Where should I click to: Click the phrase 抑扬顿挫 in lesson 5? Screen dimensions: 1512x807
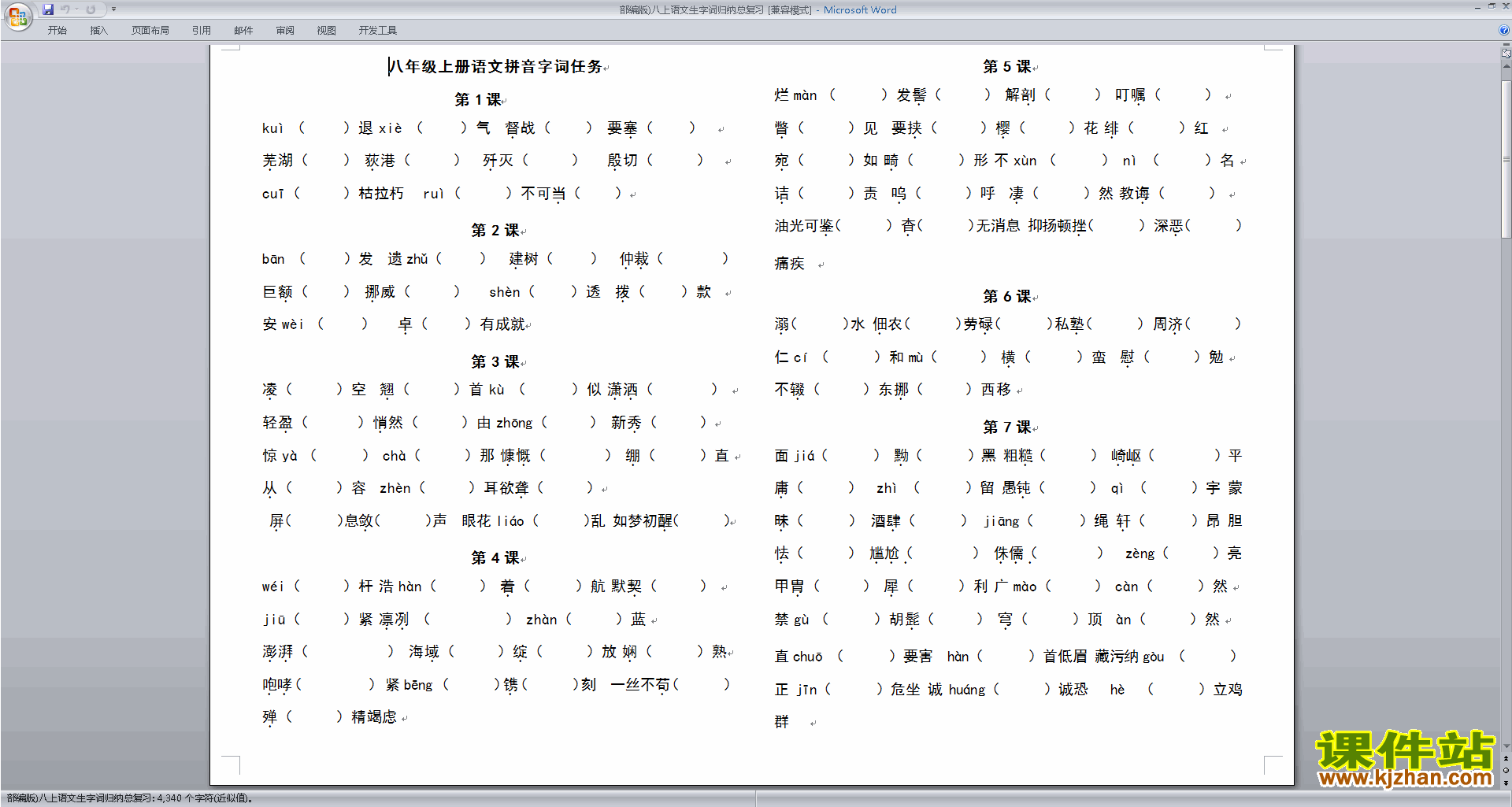(1058, 226)
